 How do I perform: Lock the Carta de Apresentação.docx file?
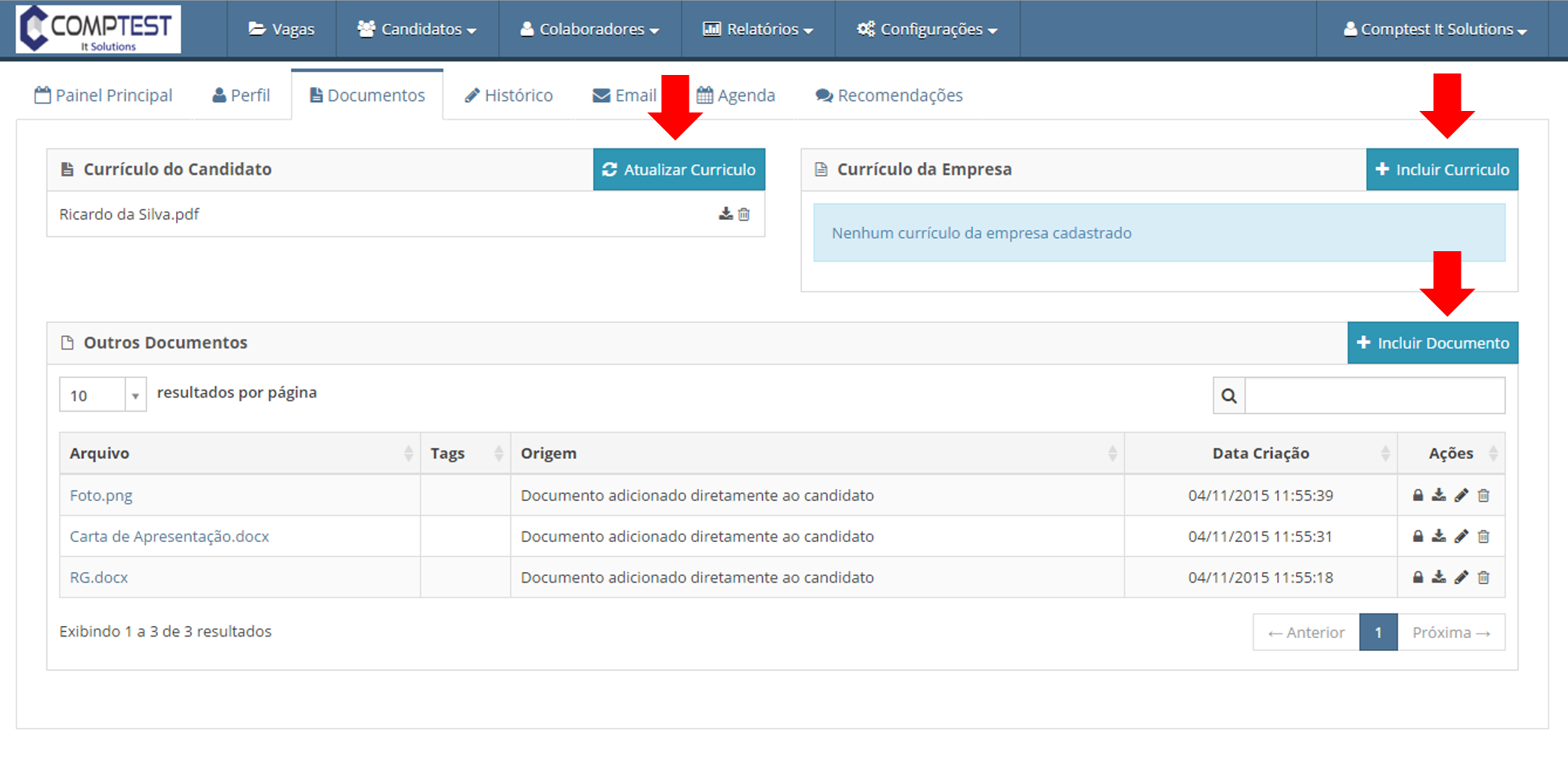point(1417,537)
